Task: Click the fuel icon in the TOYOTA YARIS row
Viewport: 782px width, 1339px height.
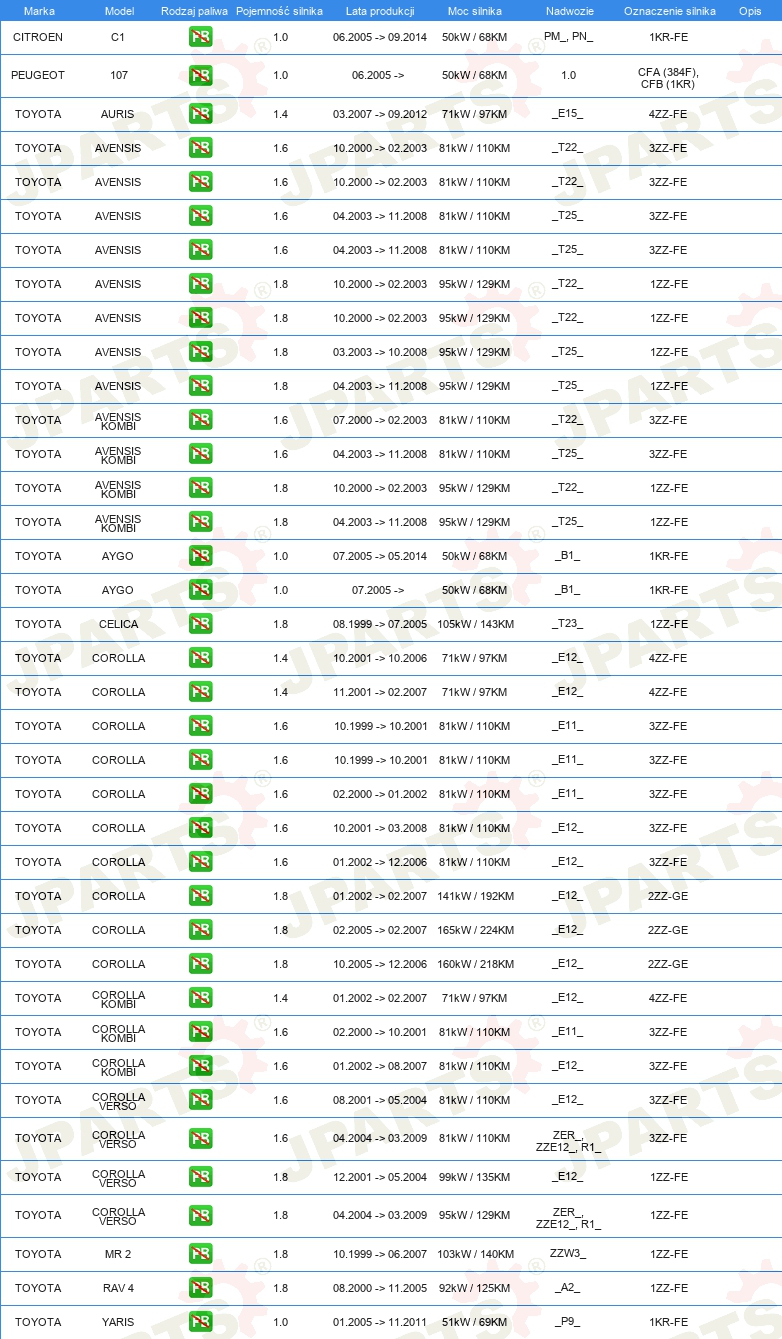Action: [x=200, y=1322]
